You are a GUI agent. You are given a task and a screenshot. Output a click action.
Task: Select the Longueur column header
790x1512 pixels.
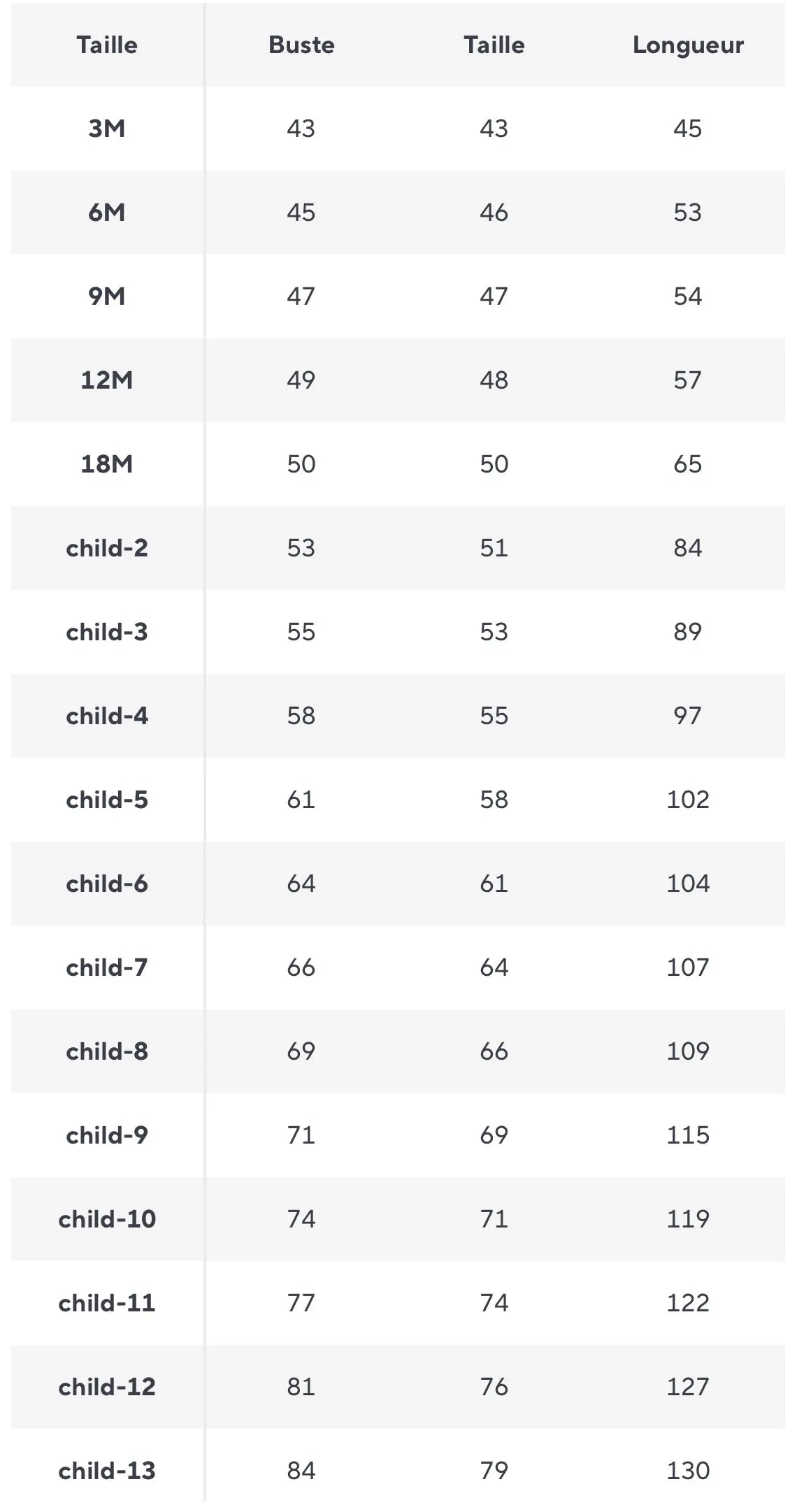pos(688,45)
